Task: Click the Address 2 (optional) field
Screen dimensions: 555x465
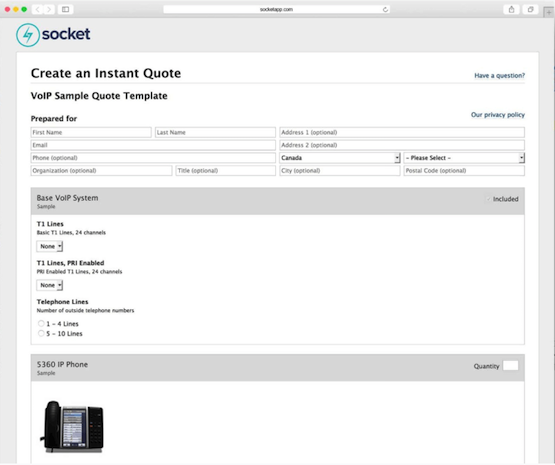Action: 402,145
